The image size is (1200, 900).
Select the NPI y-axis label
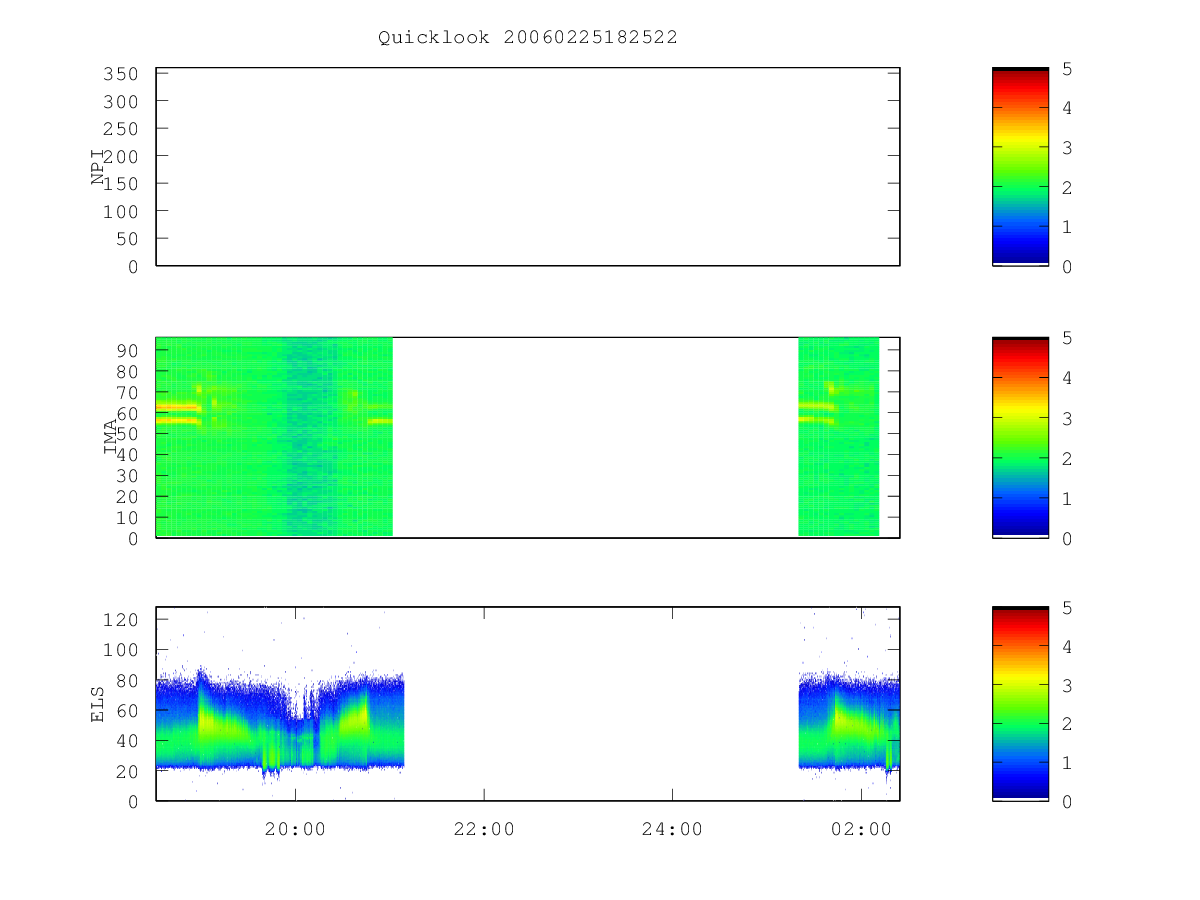(99, 166)
